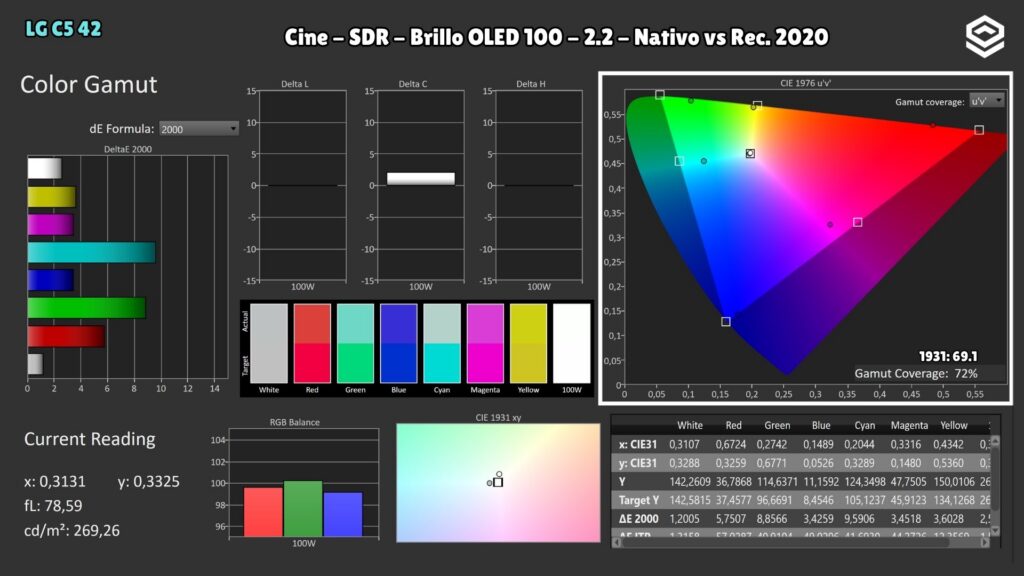The image size is (1024, 576).
Task: Click the scroll left arrow of the data table
Action: pos(616,542)
